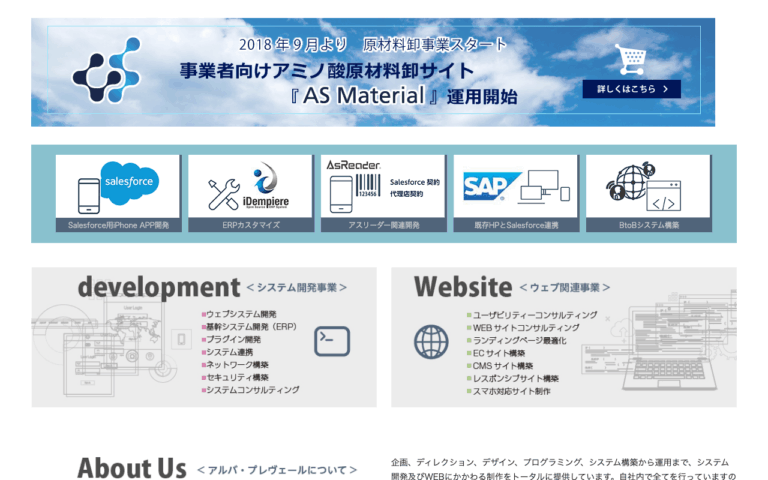Viewport: 768px width, 480px height.
Task: Click the shopping cart icon in banner
Action: click(x=631, y=60)
